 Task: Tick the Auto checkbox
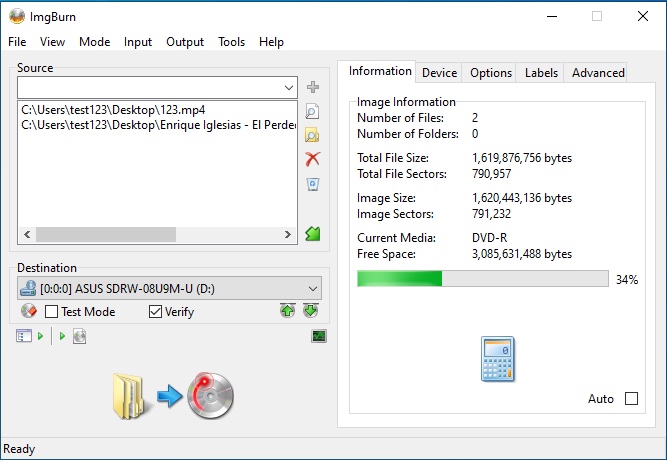tap(631, 399)
